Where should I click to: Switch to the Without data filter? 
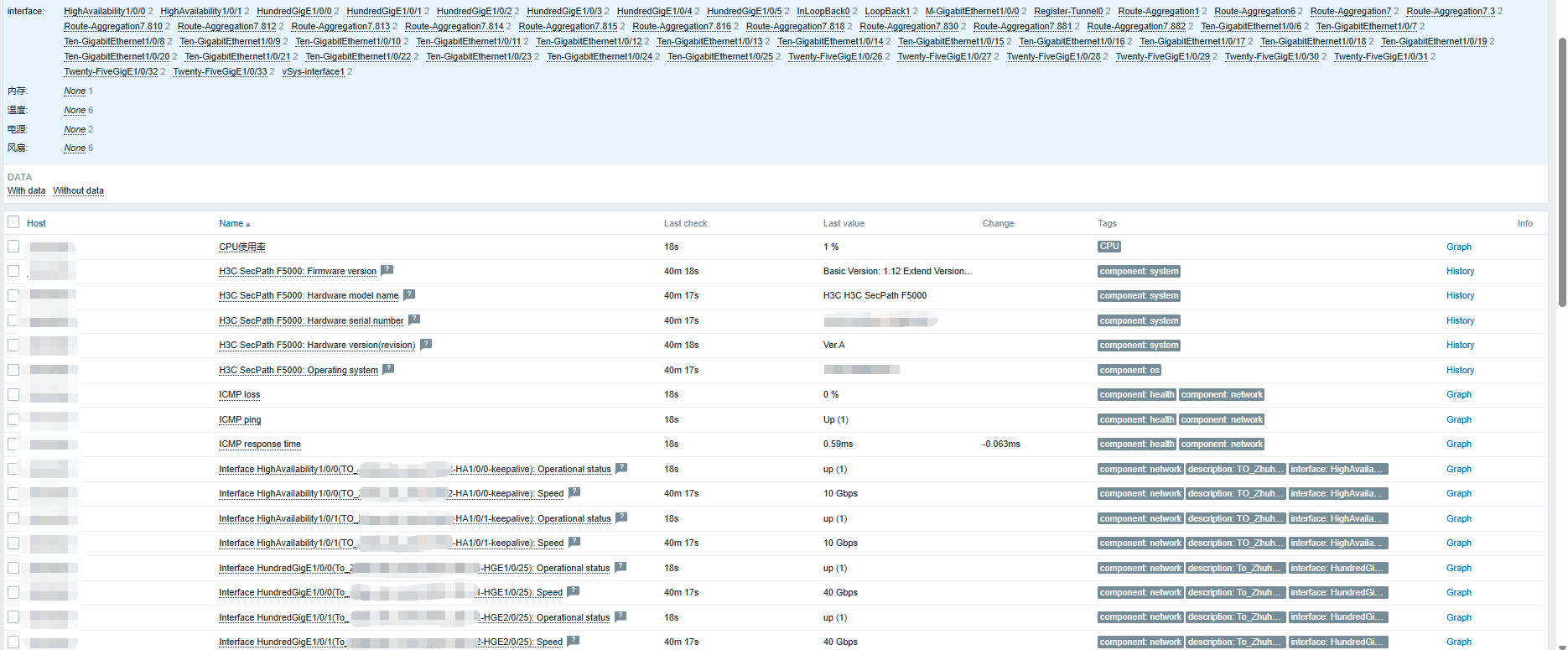tap(79, 190)
